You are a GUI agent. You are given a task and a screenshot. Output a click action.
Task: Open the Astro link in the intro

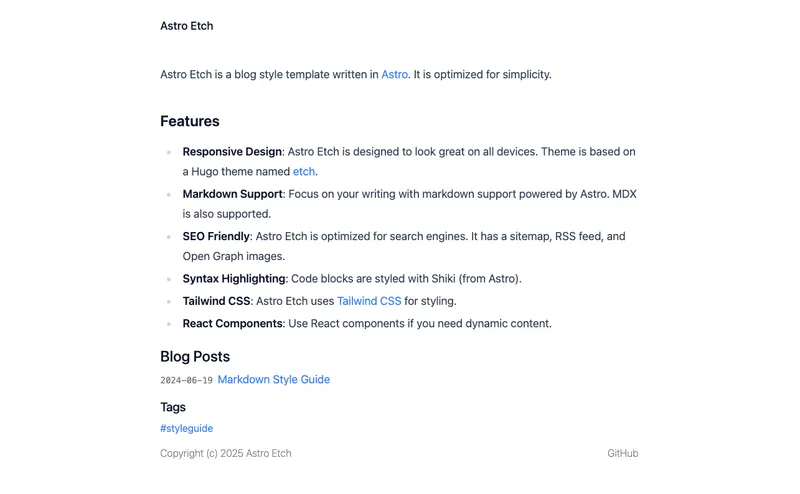click(394, 74)
